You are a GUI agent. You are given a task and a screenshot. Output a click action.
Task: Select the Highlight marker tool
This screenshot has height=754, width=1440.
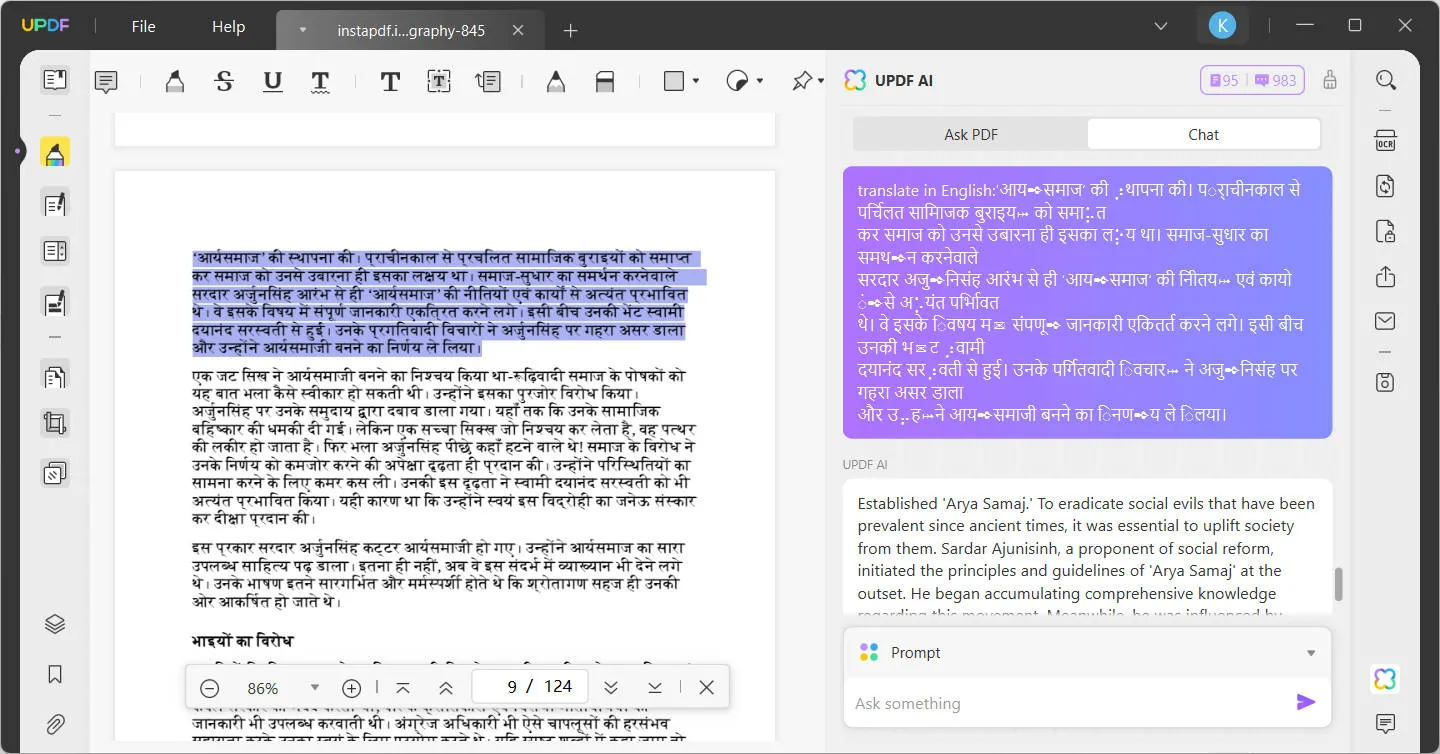pyautogui.click(x=174, y=82)
